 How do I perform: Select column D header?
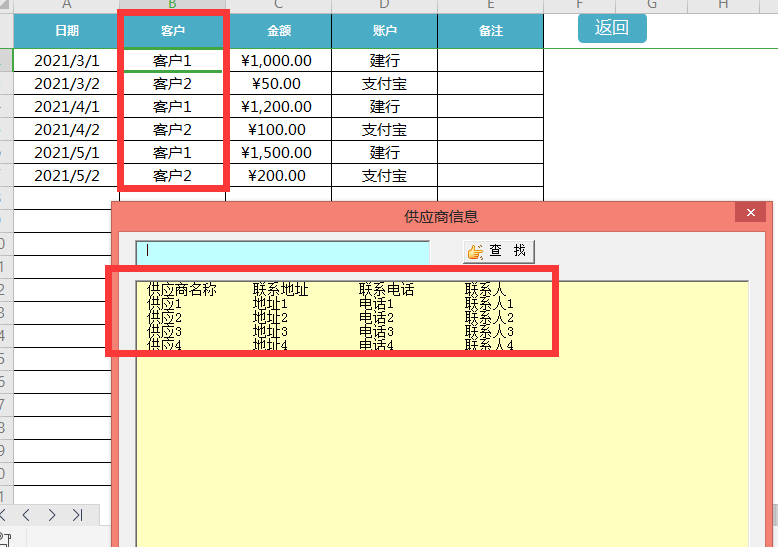[x=385, y=5]
